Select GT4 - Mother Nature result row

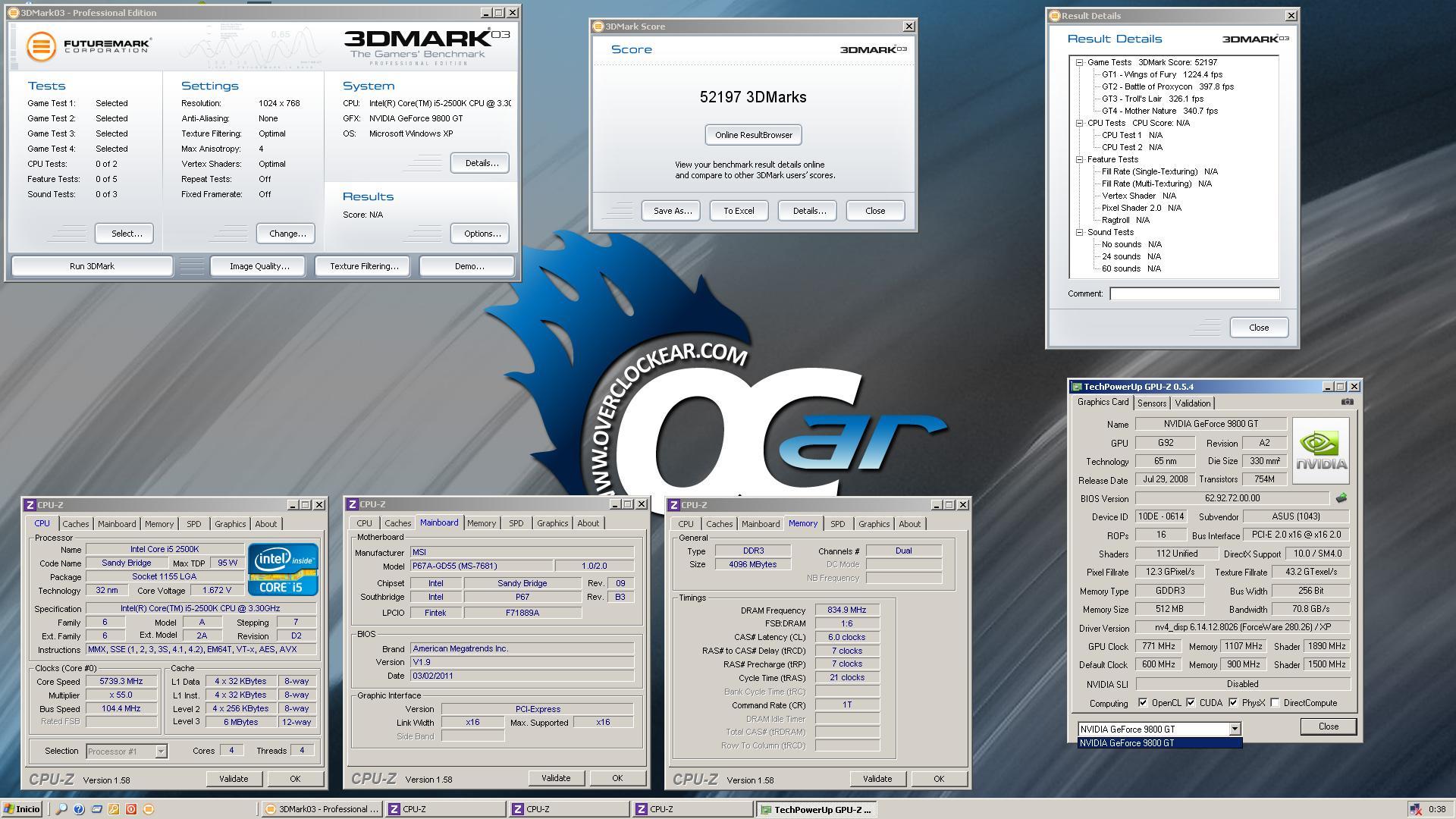tap(1159, 111)
